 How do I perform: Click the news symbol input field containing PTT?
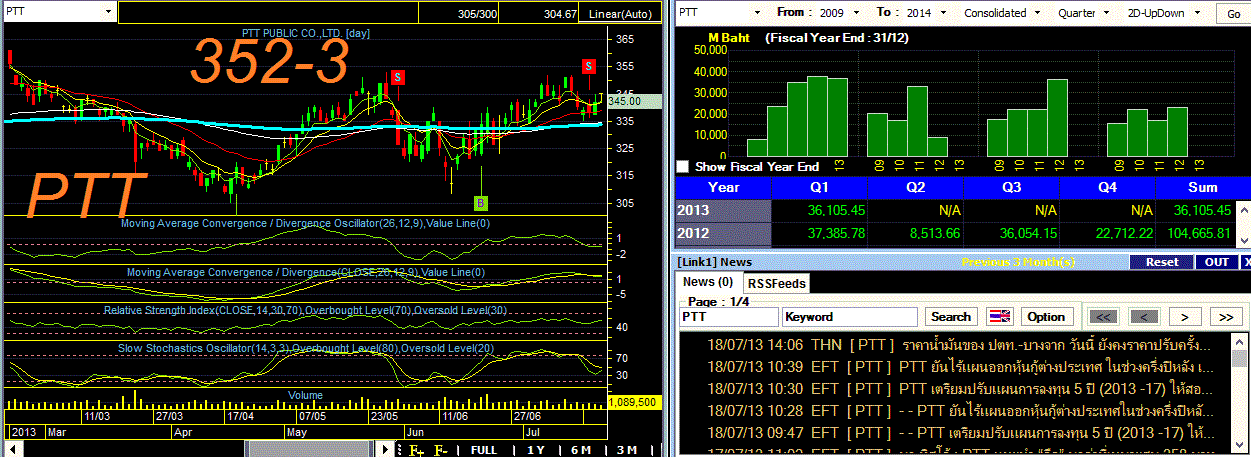coord(729,317)
